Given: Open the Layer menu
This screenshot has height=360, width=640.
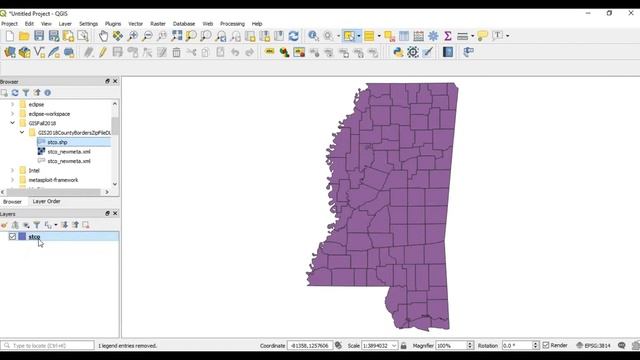Looking at the screenshot, I should pyautogui.click(x=65, y=24).
